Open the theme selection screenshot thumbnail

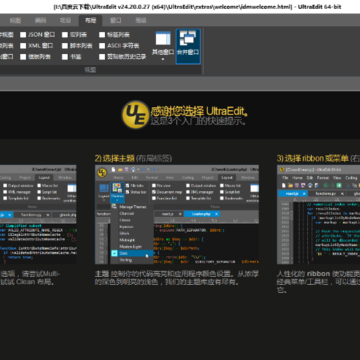tap(177, 214)
